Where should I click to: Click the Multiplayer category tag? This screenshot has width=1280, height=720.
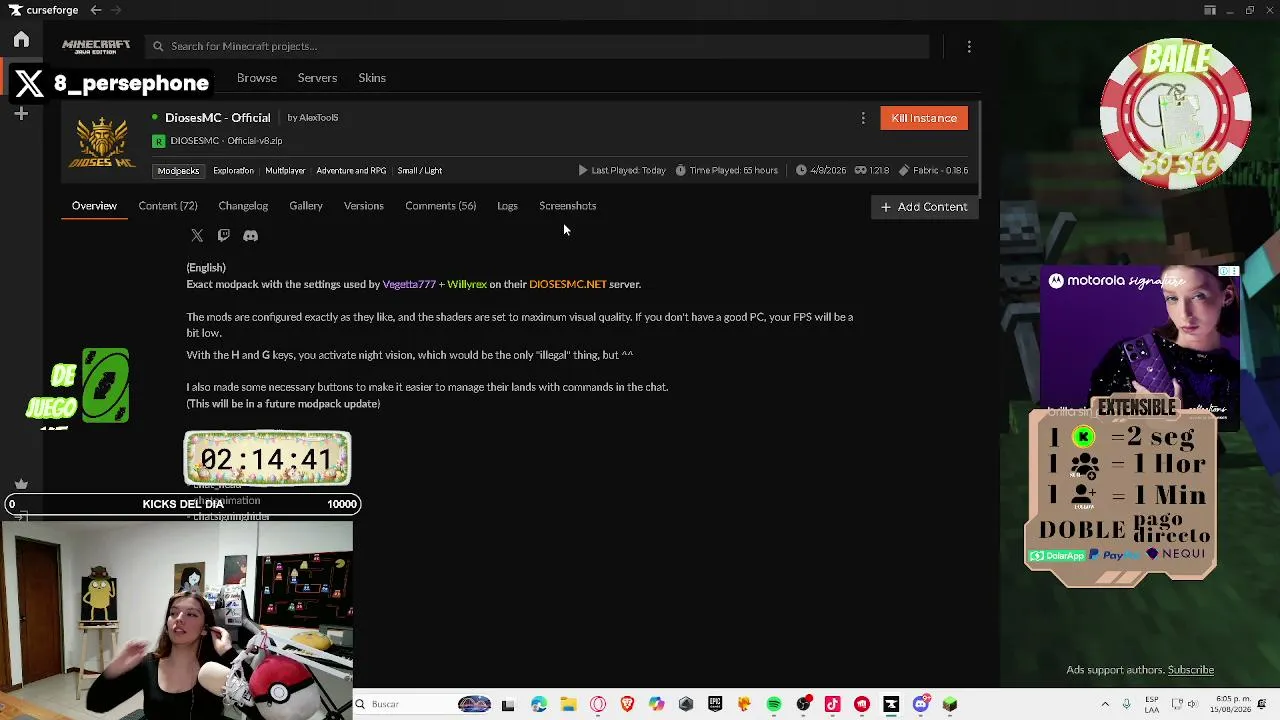285,171
